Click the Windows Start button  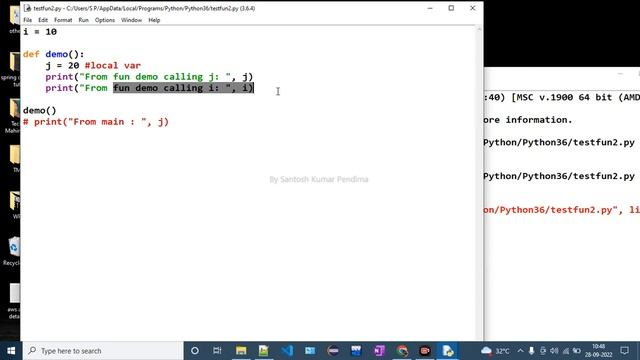11,351
